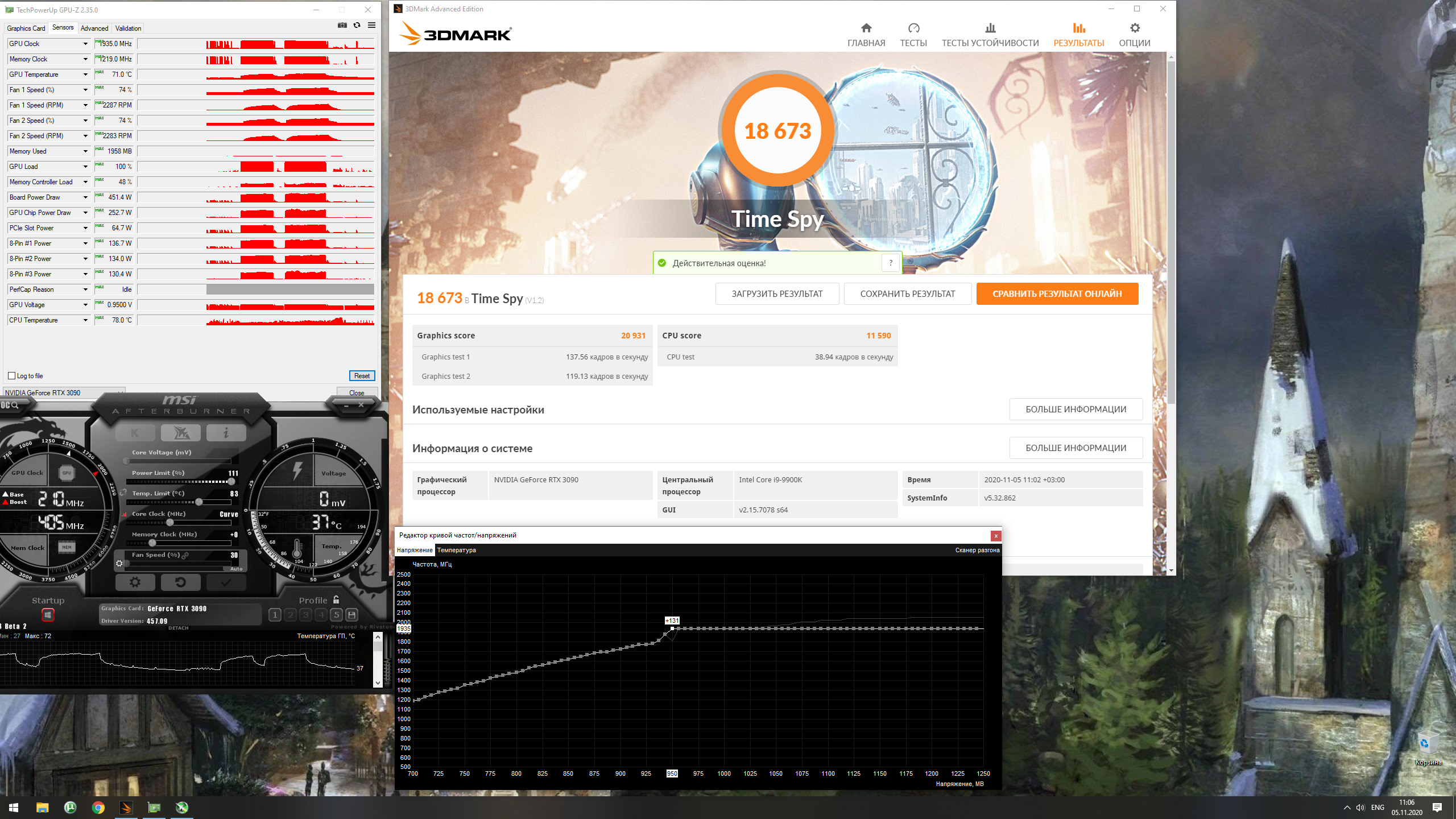The height and width of the screenshot is (819, 1456).
Task: Expand Board Power Draw sensor dropdown
Action: click(x=85, y=197)
